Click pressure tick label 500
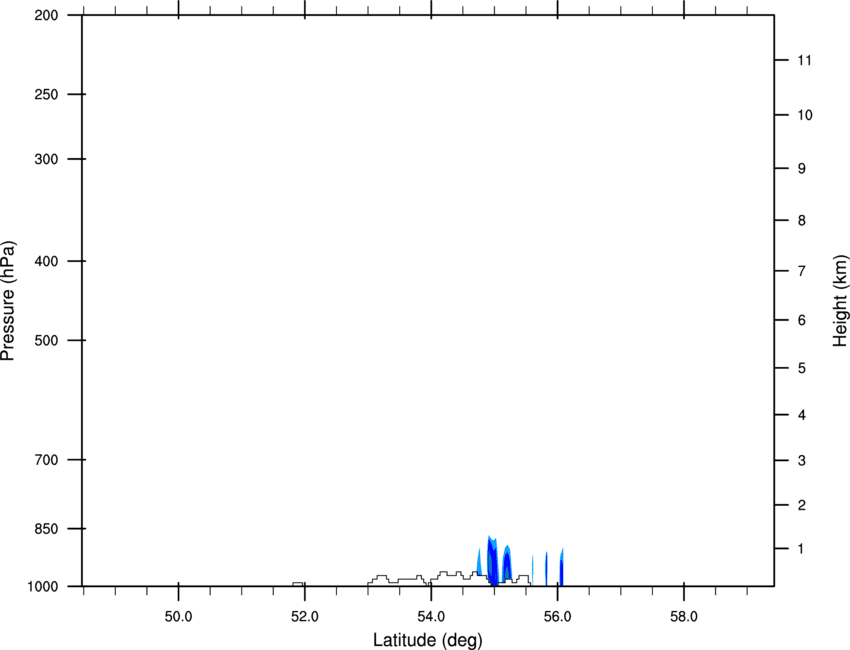 (x=47, y=340)
